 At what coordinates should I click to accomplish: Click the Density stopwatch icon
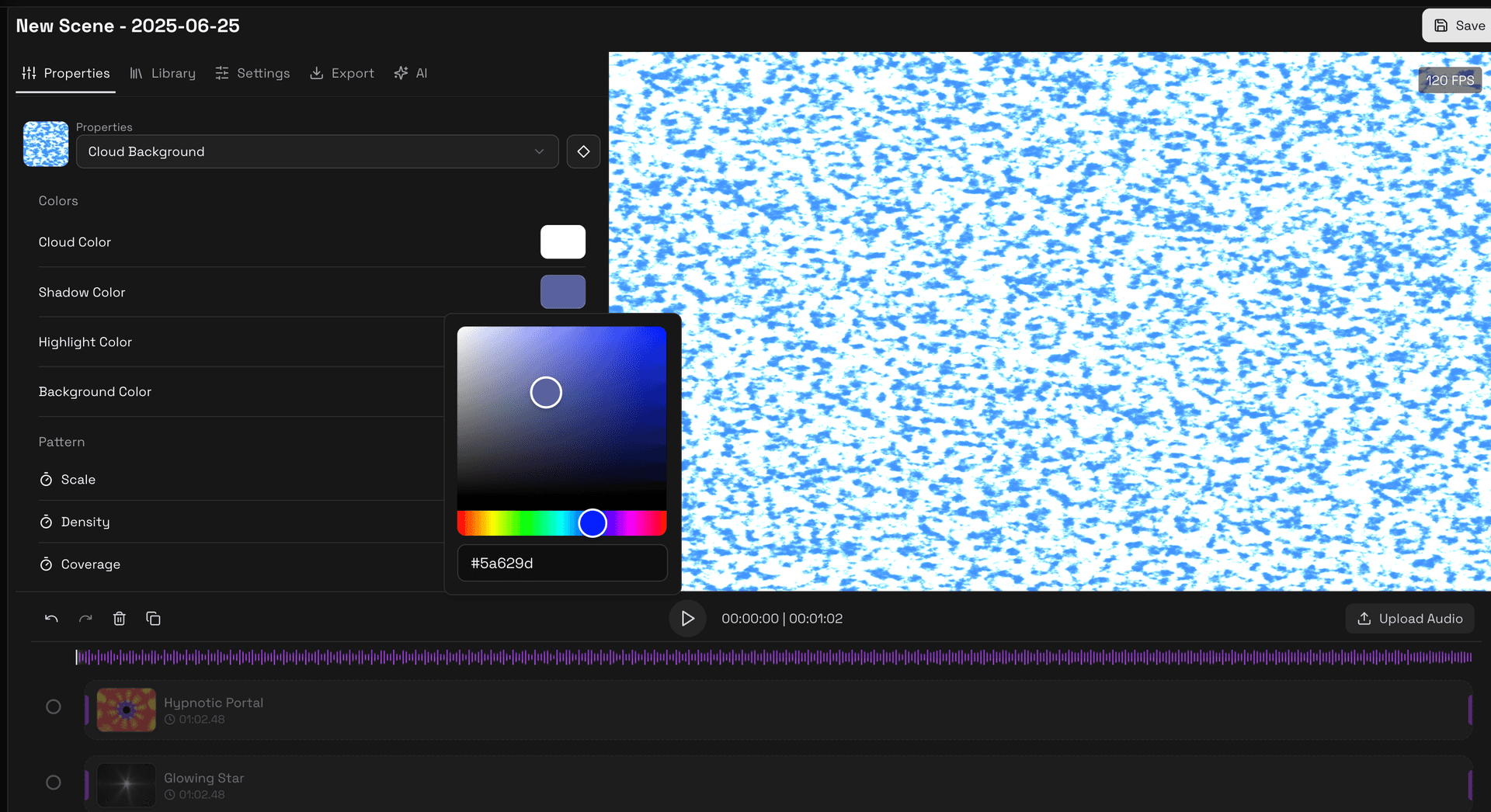46,522
